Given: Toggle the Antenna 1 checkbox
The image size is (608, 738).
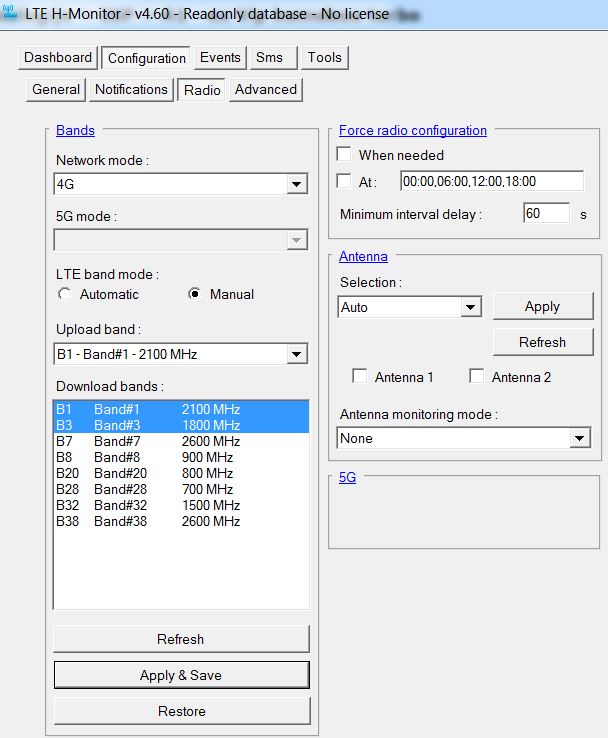Looking at the screenshot, I should (x=360, y=377).
